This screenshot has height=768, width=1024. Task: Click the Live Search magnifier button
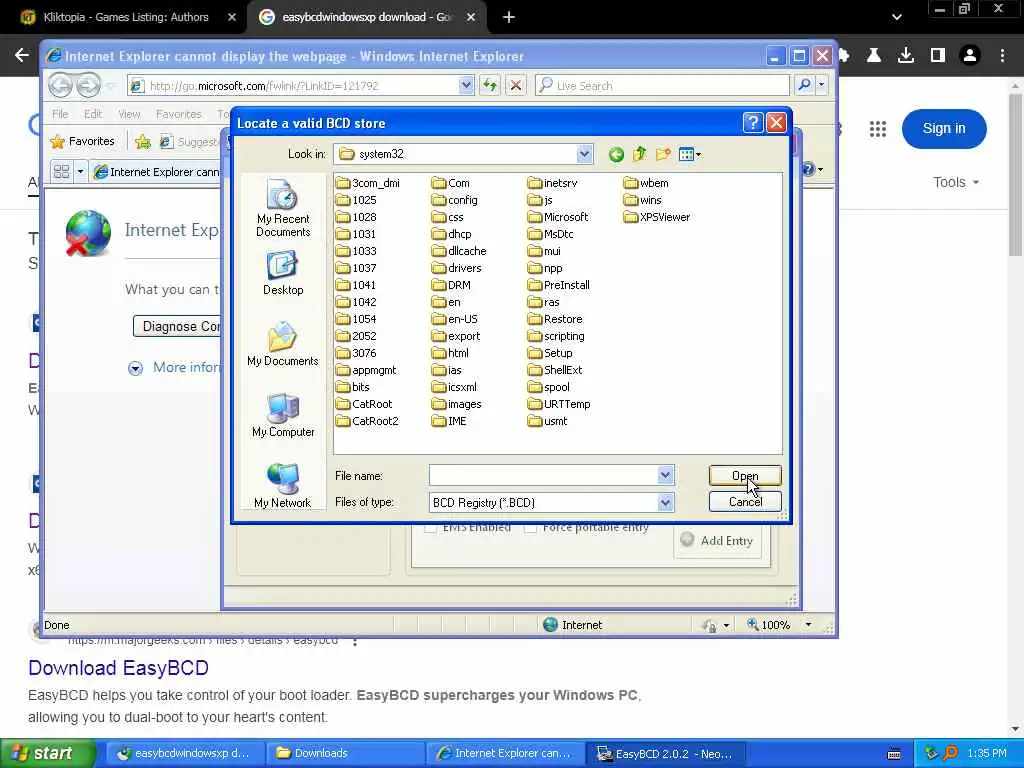(805, 85)
